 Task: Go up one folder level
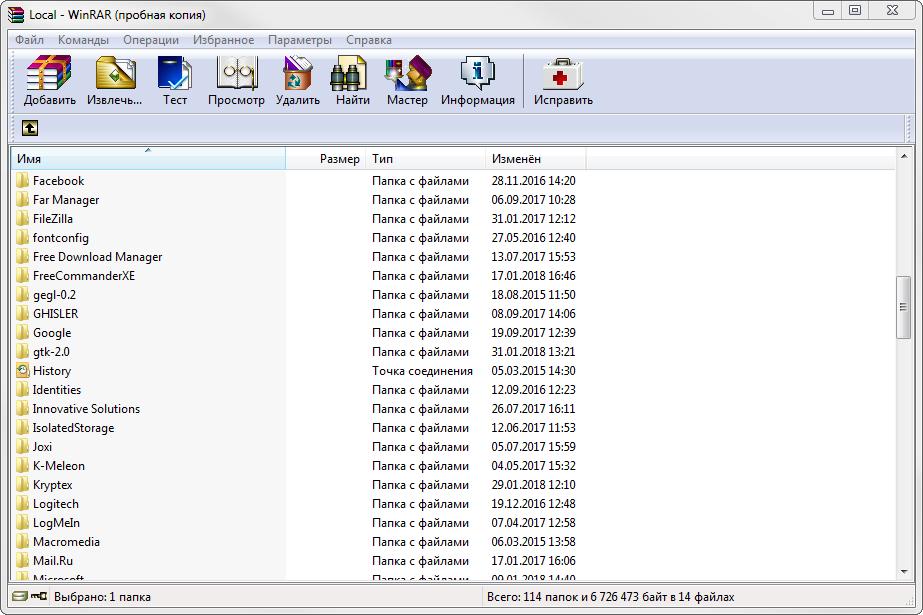point(29,128)
